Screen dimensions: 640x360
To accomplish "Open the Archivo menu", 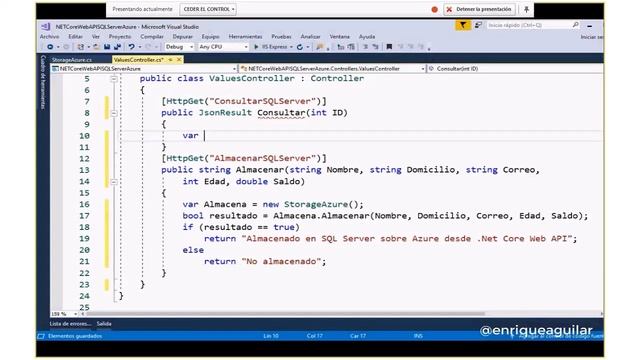I will tap(49, 37).
